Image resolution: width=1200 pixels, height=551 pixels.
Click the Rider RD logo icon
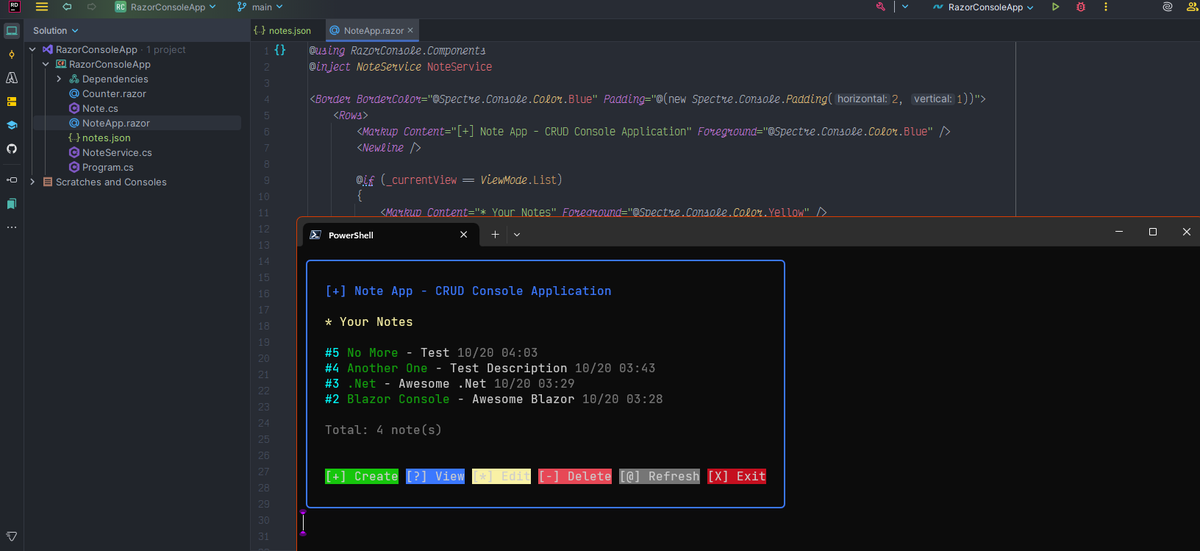coord(12,7)
